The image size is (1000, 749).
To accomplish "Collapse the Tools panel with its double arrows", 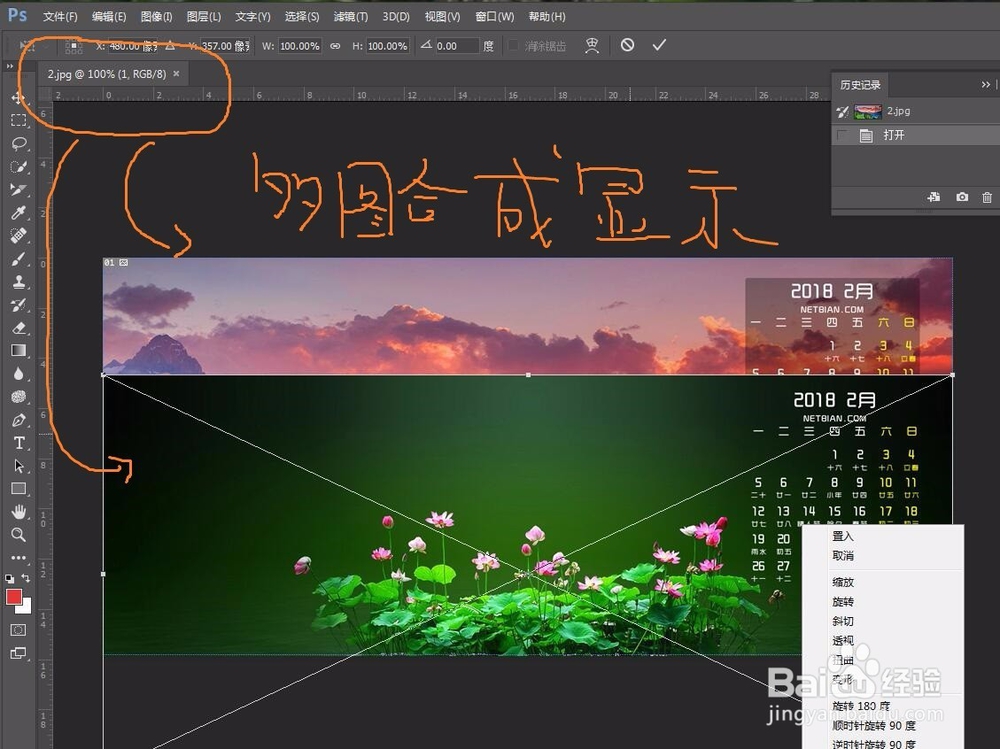I will pos(8,64).
